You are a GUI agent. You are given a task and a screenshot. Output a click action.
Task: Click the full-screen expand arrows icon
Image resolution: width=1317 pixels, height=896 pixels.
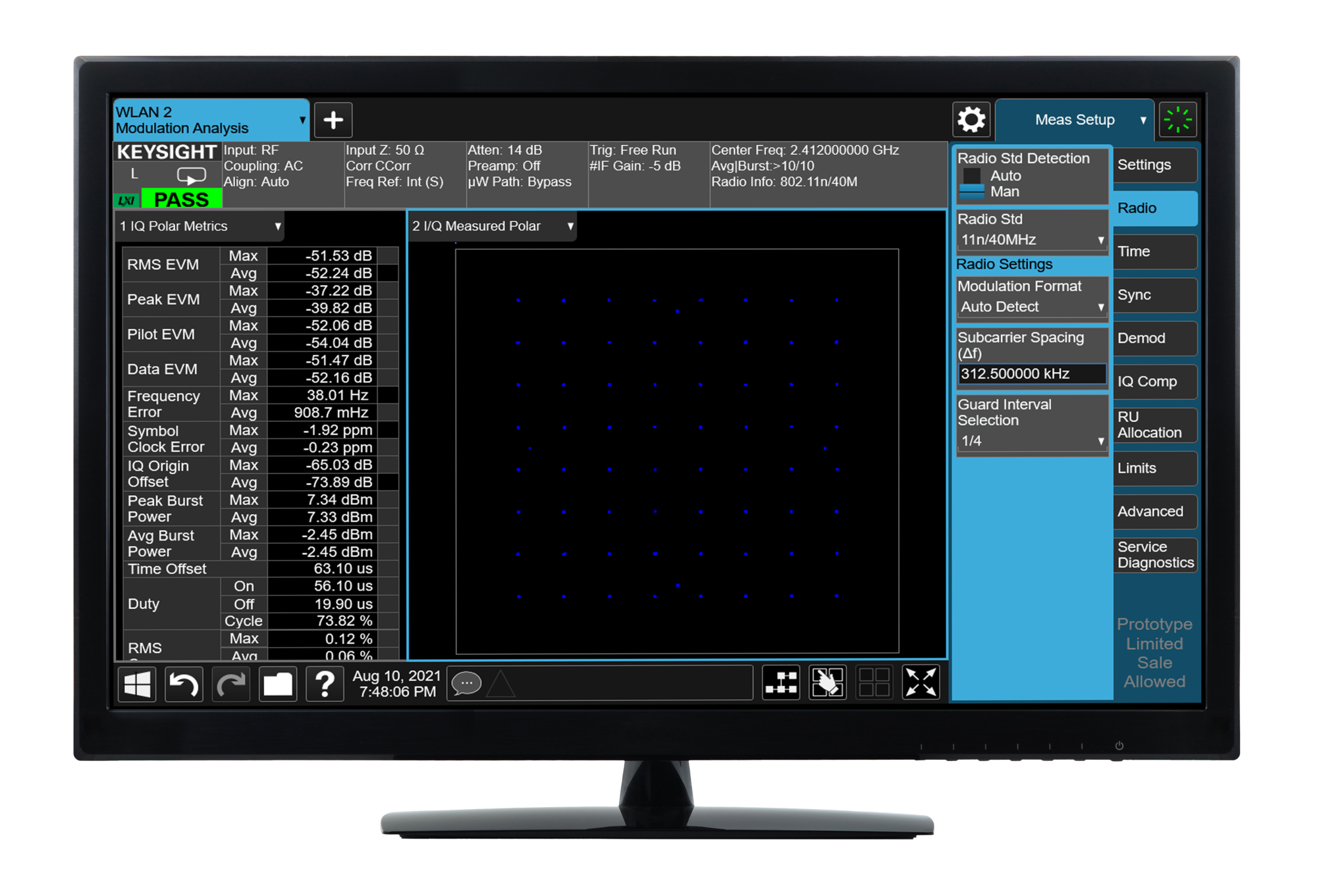[921, 682]
